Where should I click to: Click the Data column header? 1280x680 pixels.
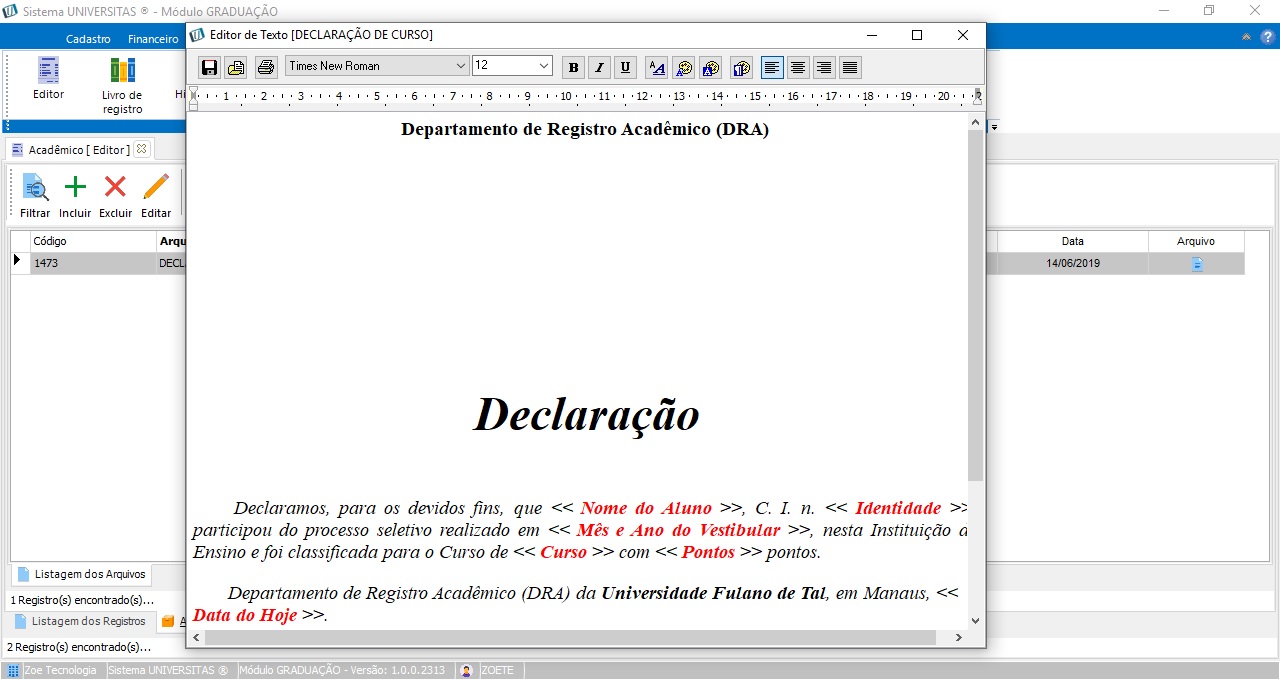point(1072,241)
